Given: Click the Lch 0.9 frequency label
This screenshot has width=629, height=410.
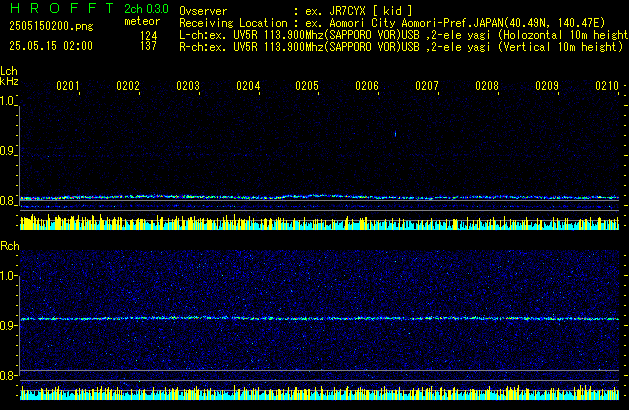Looking at the screenshot, I should [x=7, y=151].
